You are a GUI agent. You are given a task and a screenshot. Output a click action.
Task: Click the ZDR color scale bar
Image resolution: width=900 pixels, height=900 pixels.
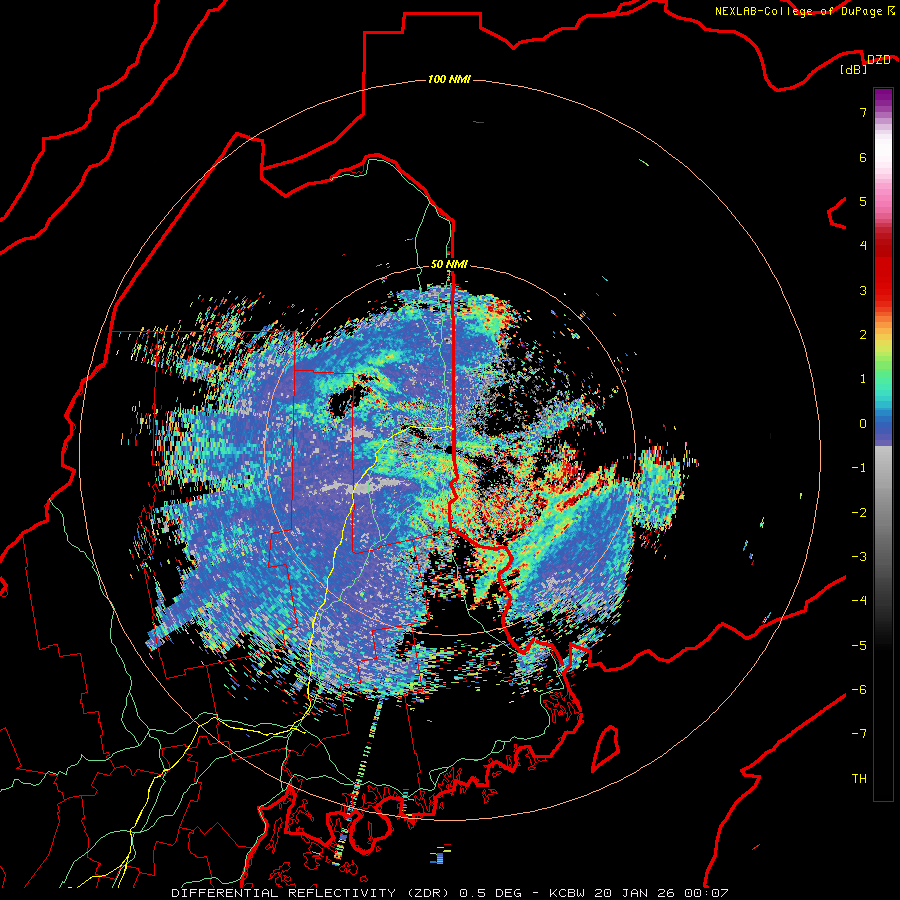883,444
